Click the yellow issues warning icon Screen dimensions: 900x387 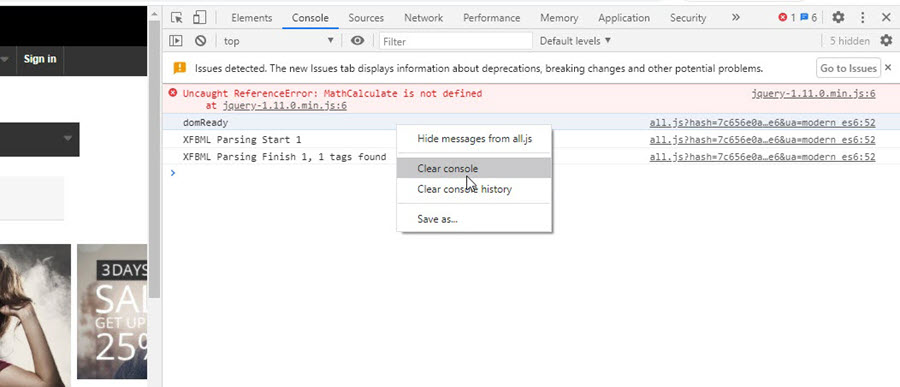pyautogui.click(x=180, y=68)
